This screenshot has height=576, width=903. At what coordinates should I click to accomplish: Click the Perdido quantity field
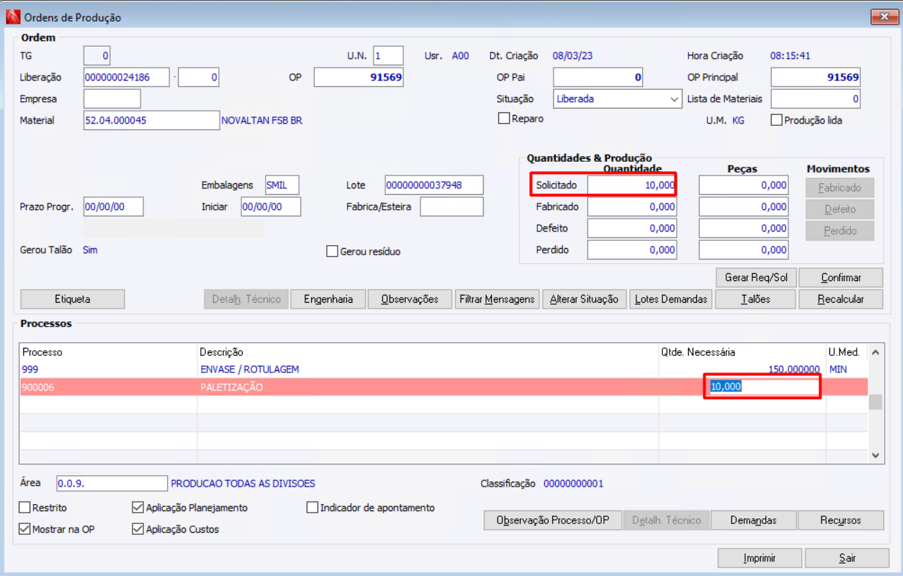point(632,250)
